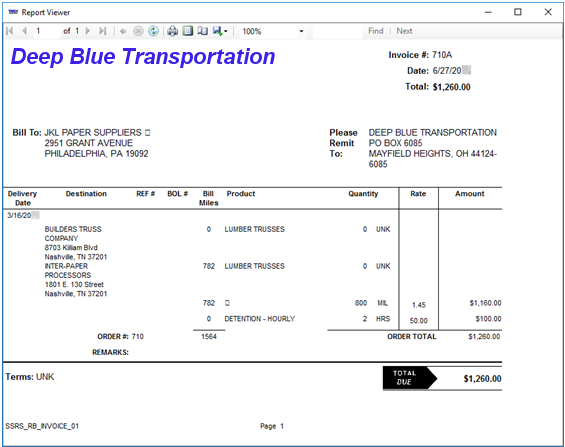565x447 pixels.
Task: Open the export format dropdown arrow
Action: (226, 31)
